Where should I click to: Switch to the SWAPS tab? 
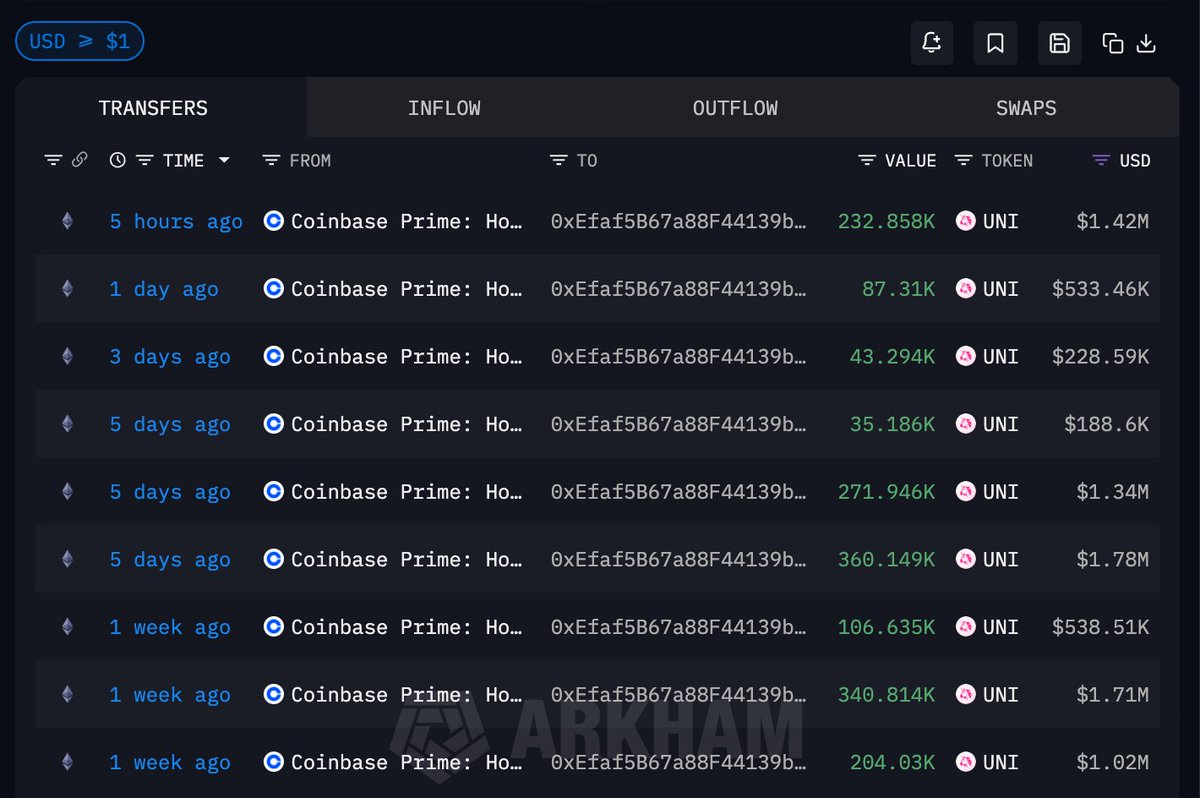point(1026,108)
